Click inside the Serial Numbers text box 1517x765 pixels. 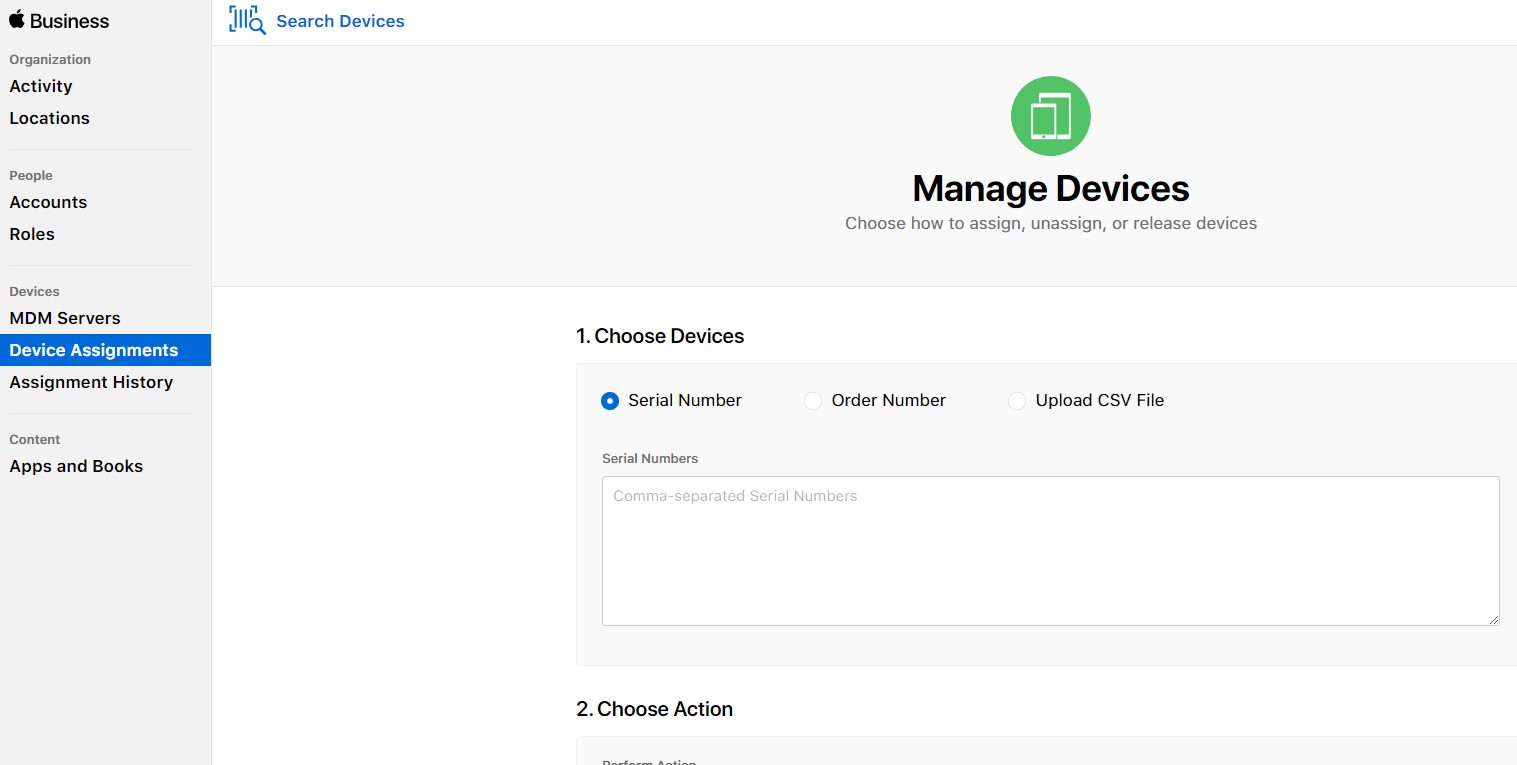coord(1050,550)
